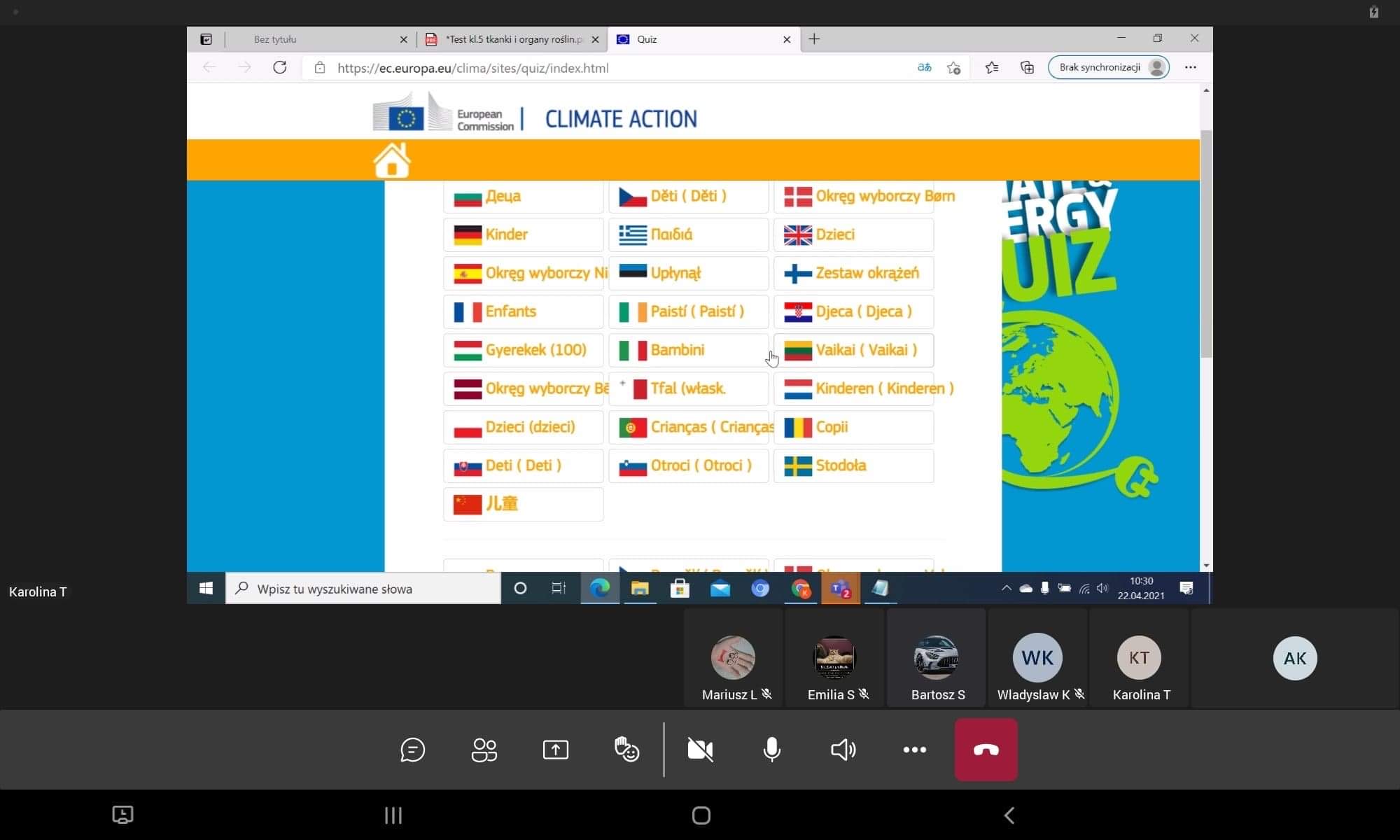The width and height of the screenshot is (1400, 840).
Task: Click the webpage vertical scrollbar thumb
Action: click(x=1205, y=245)
